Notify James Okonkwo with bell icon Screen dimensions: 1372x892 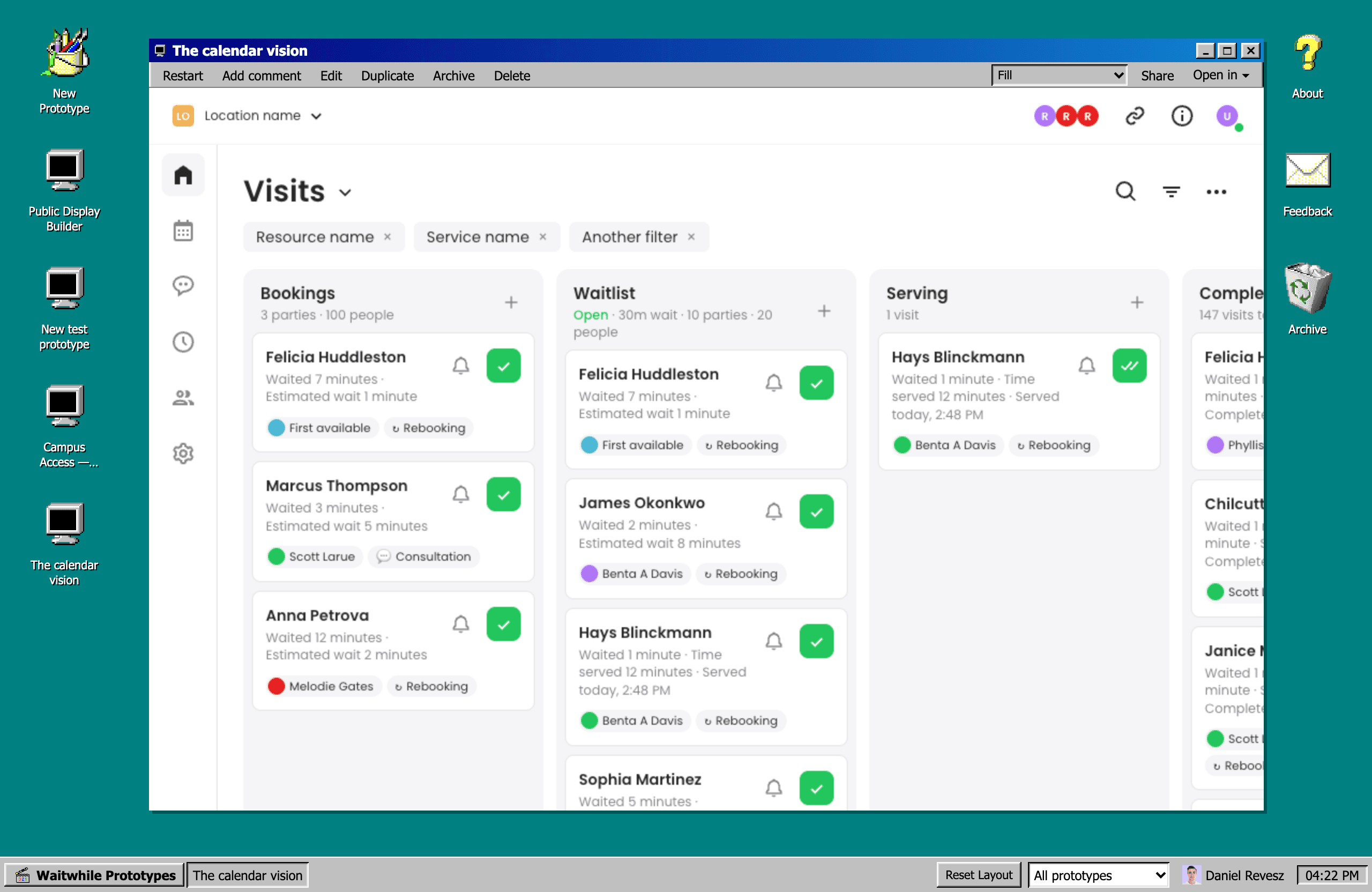773,511
